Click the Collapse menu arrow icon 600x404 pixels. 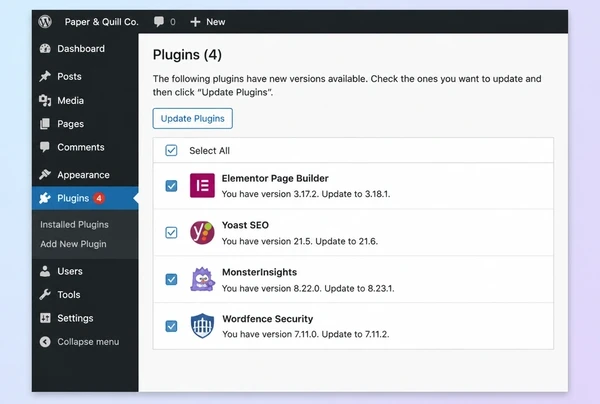pyautogui.click(x=45, y=342)
